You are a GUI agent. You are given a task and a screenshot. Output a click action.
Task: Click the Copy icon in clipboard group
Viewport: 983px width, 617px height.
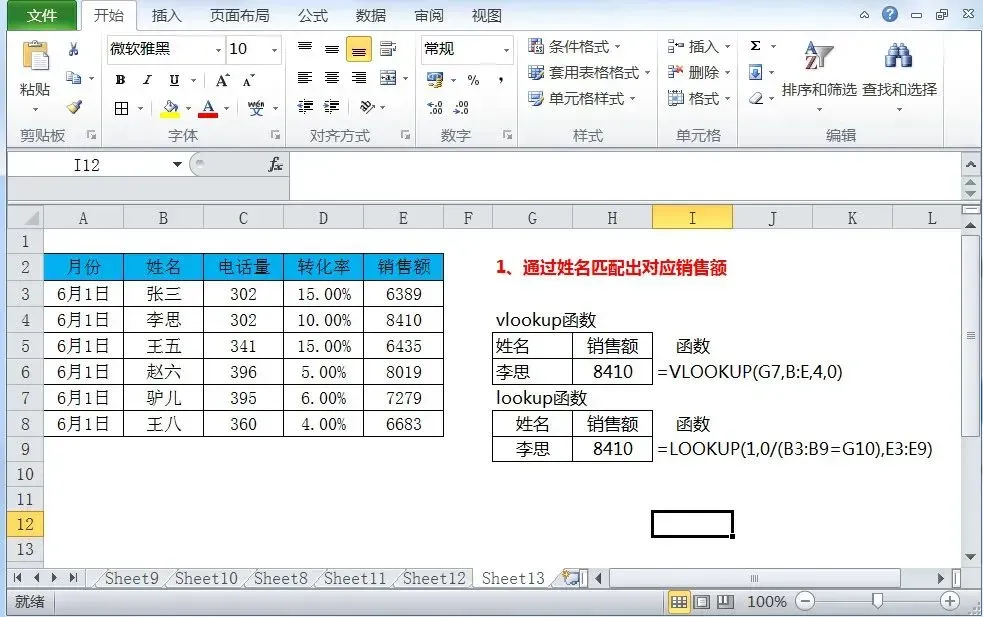(73, 78)
